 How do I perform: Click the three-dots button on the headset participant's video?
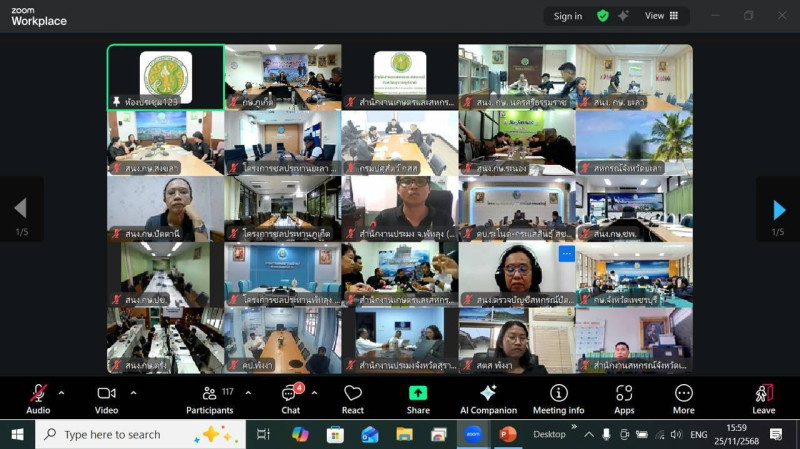pos(565,254)
